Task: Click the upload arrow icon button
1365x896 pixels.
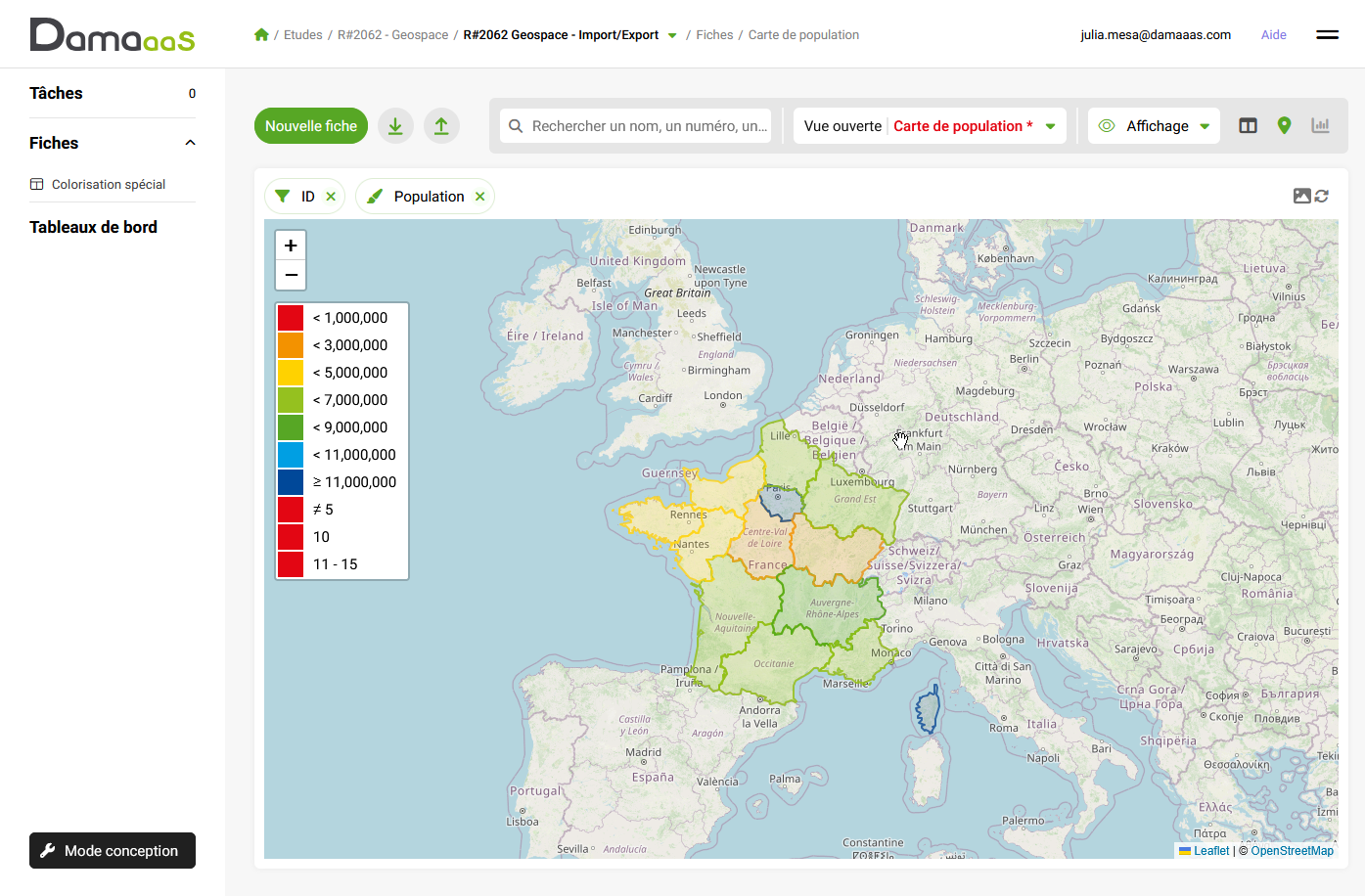Action: (441, 126)
